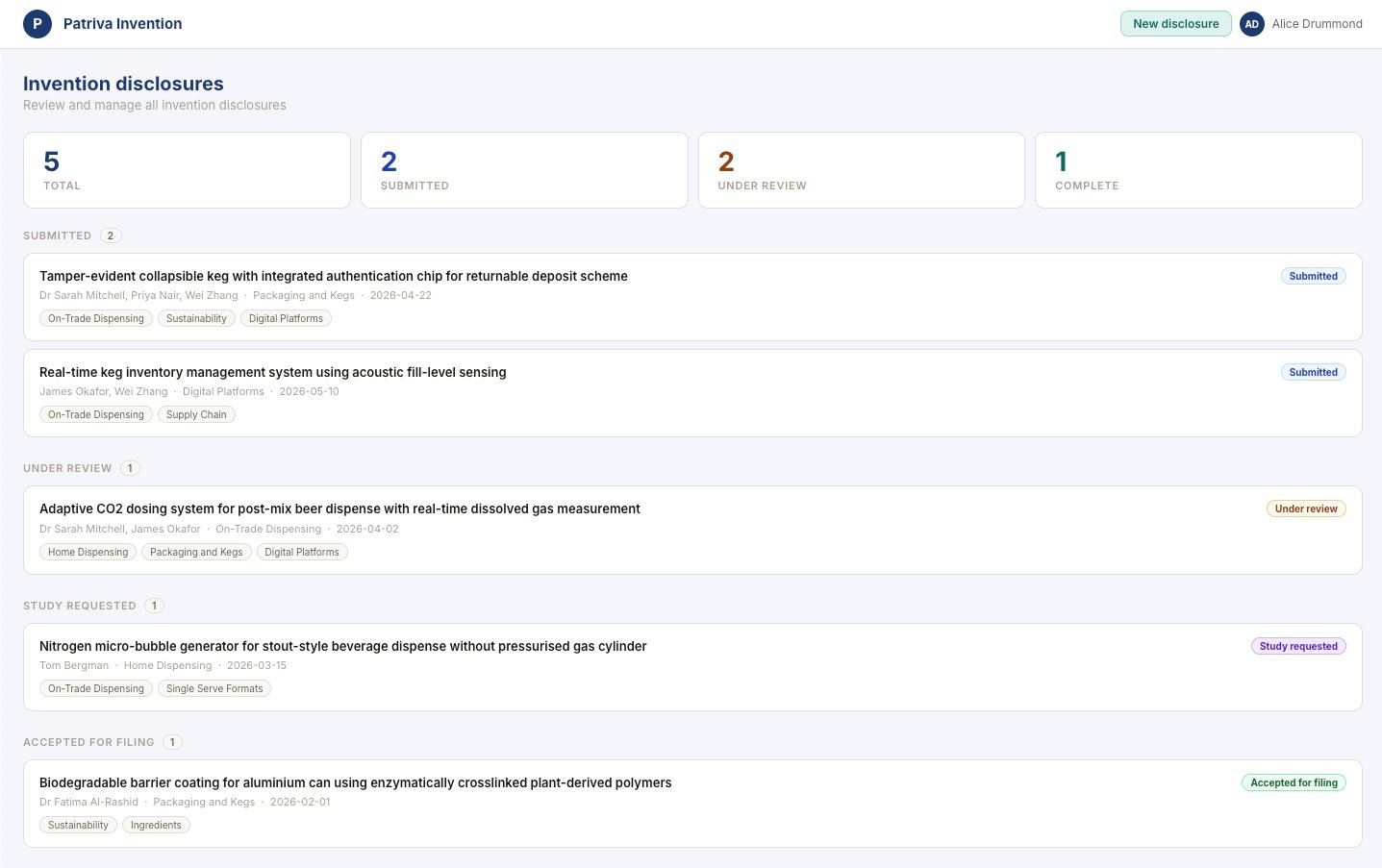Click Sustainability tag on Tamper-evident keg
Screen dimensions: 1382x868
click(196, 318)
